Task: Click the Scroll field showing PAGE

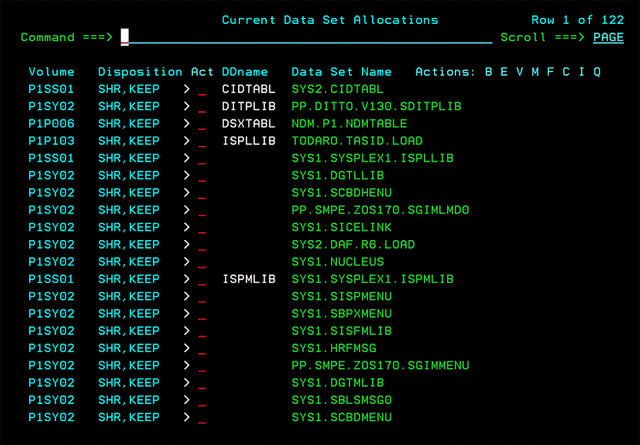Action: [608, 37]
